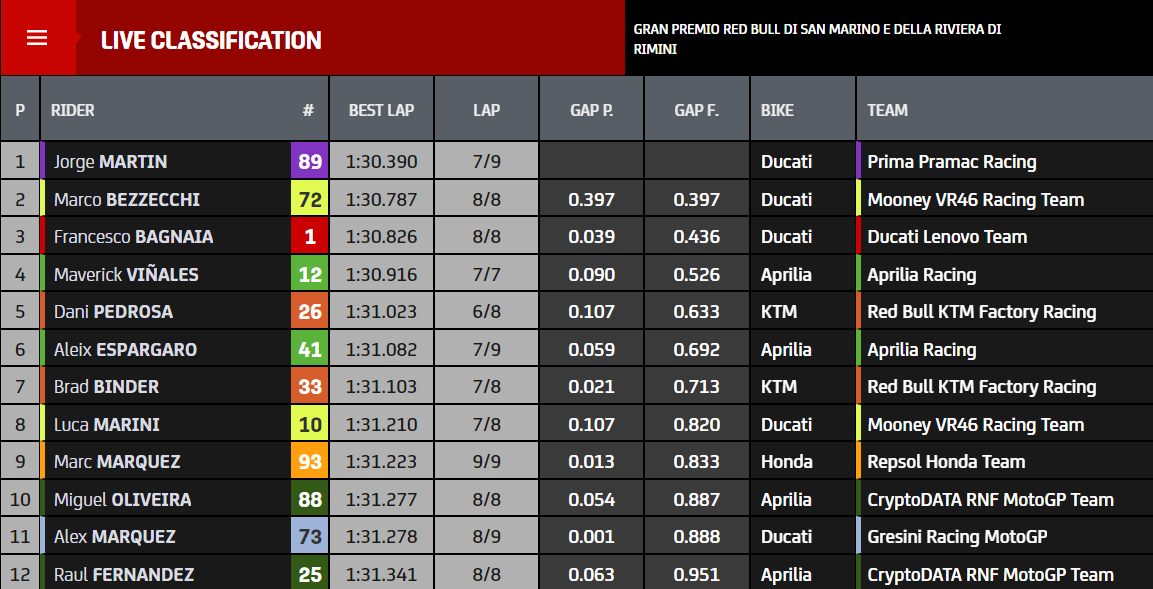Click Dani Pedrosa's number 26 badge
Screen dimensions: 1153x589
click(309, 311)
